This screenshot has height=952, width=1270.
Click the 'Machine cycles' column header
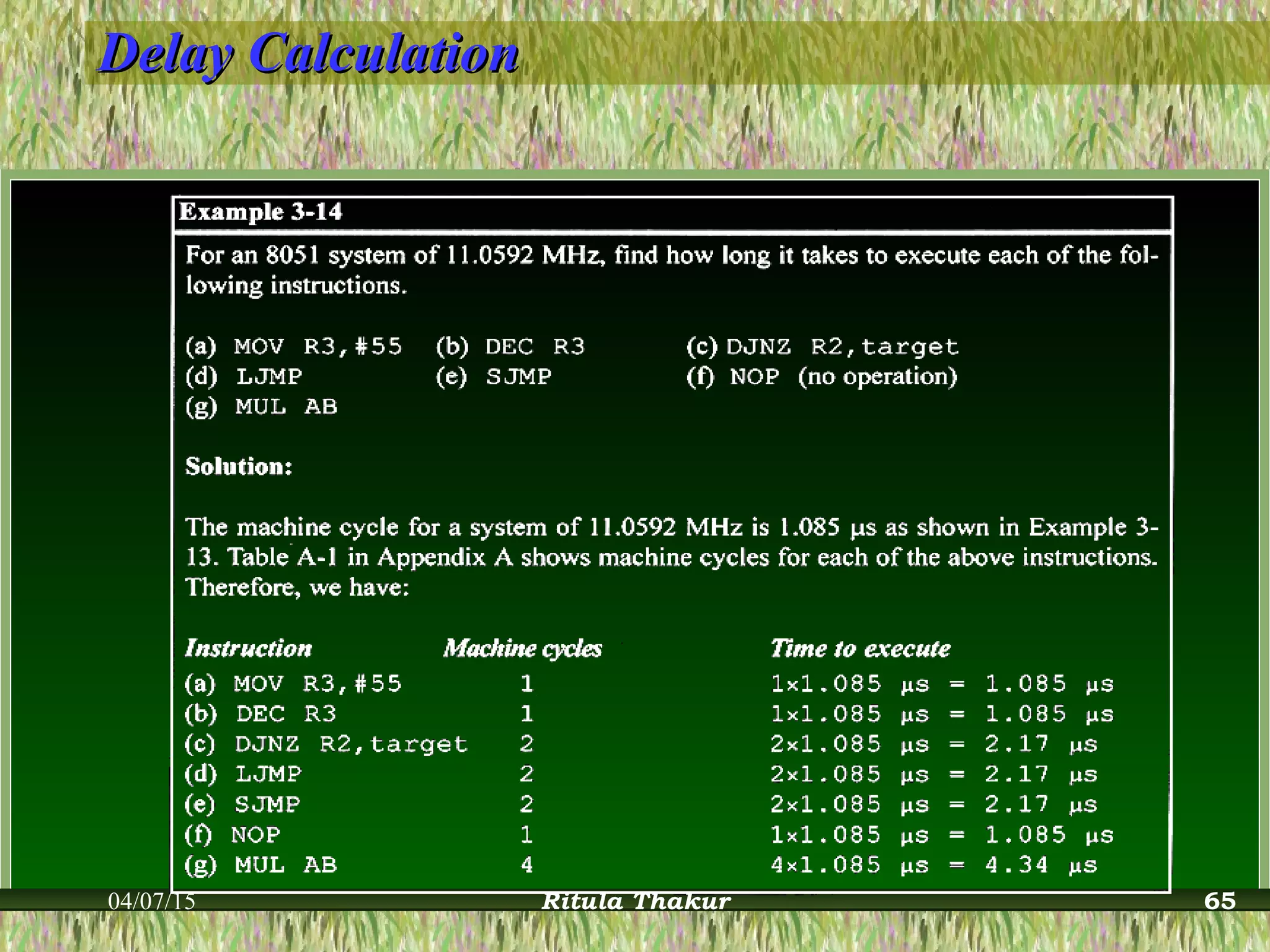pyautogui.click(x=523, y=648)
